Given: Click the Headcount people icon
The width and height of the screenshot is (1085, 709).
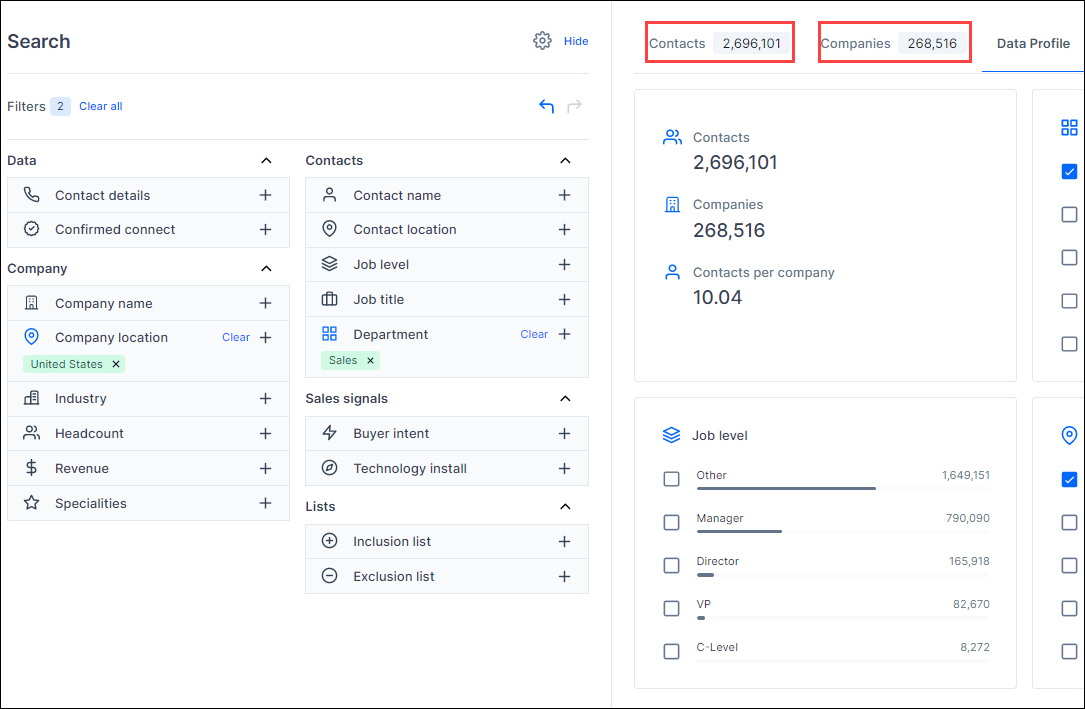Looking at the screenshot, I should [x=32, y=433].
